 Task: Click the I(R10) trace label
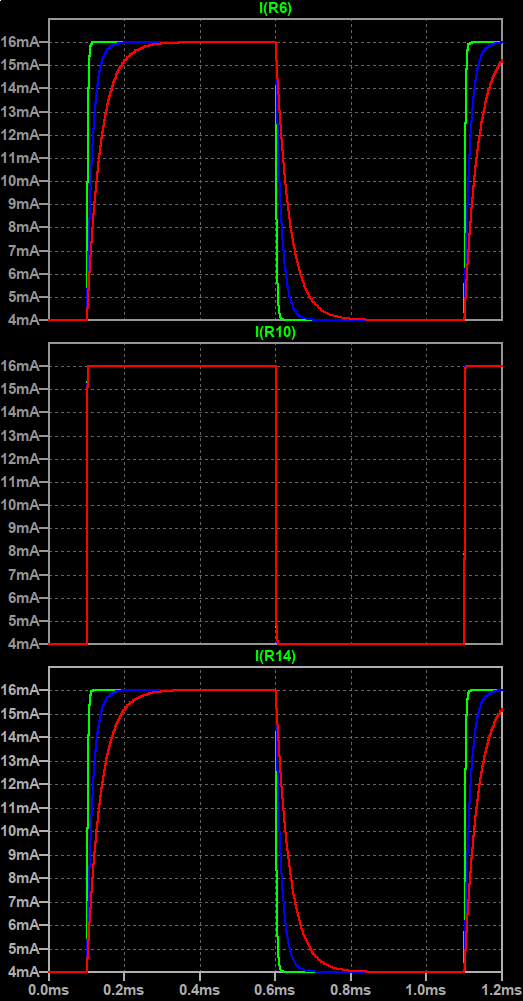(x=276, y=332)
